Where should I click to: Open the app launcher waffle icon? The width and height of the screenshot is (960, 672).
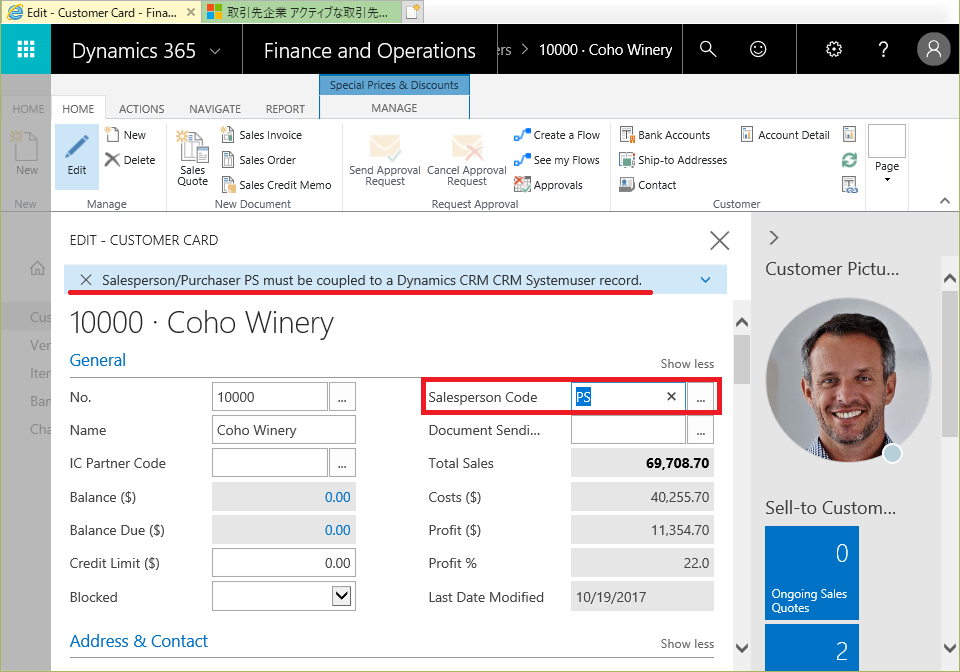tap(26, 50)
